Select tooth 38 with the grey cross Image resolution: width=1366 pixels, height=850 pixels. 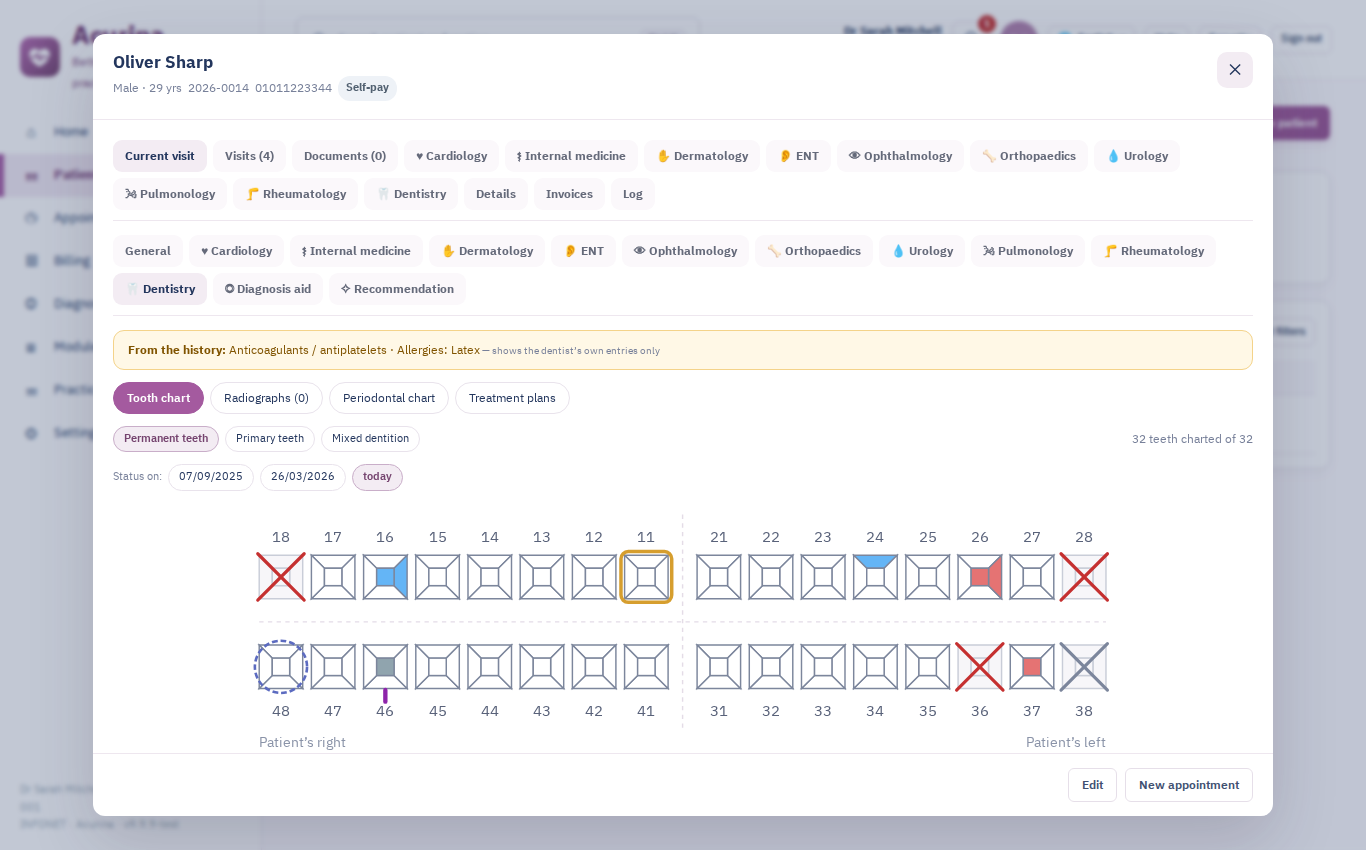pyautogui.click(x=1084, y=667)
